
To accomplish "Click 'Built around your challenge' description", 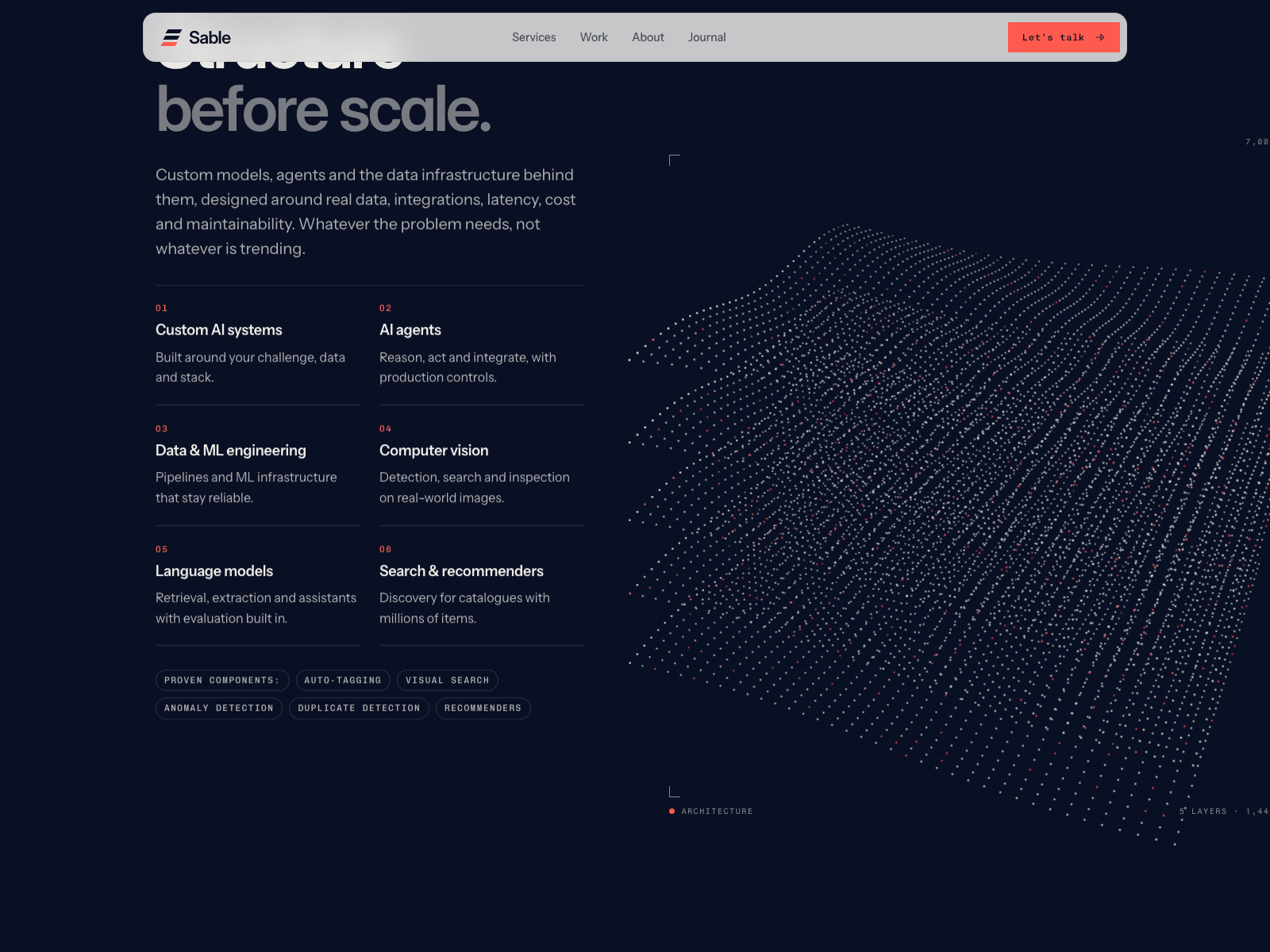I will click(250, 367).
